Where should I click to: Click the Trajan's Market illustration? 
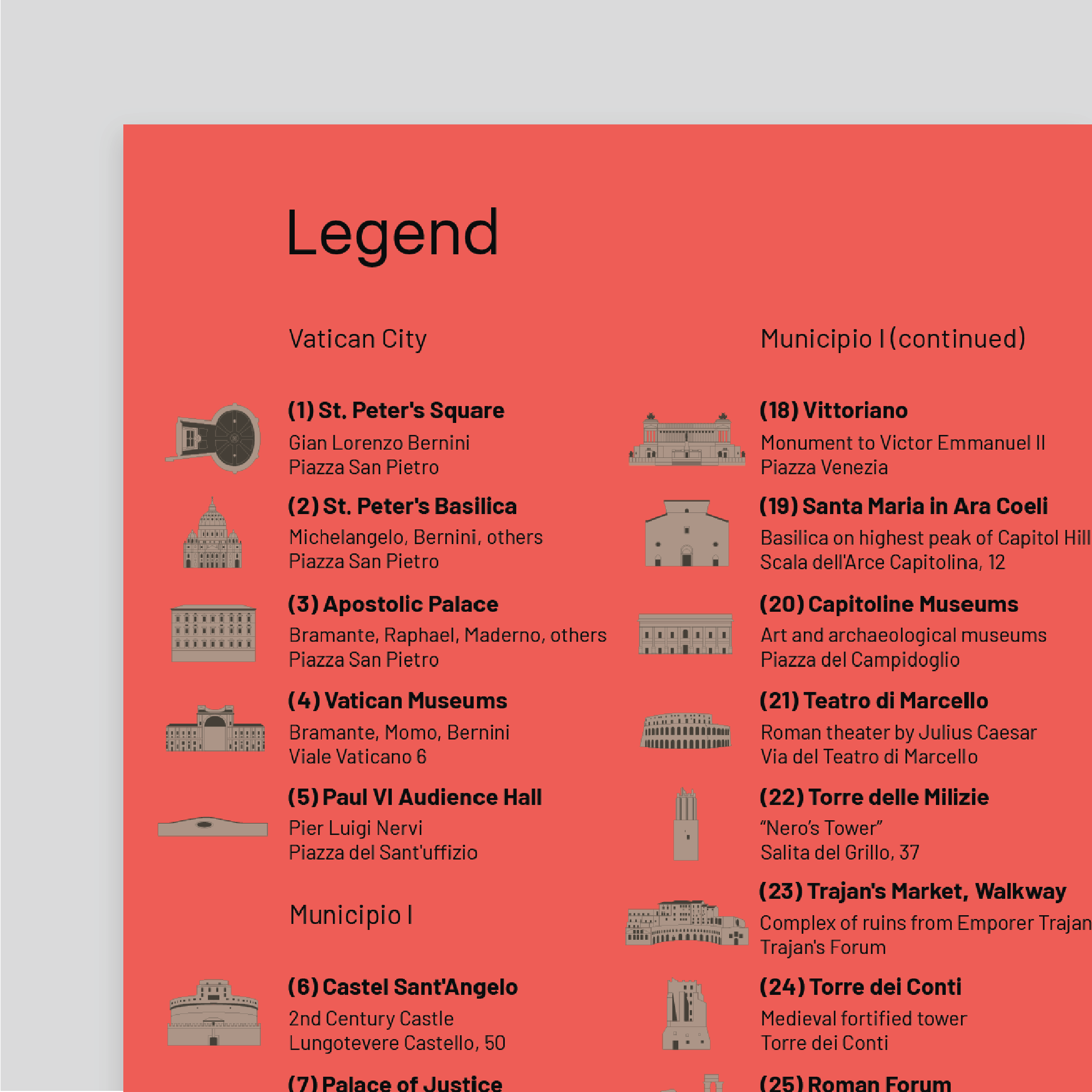coord(686,922)
